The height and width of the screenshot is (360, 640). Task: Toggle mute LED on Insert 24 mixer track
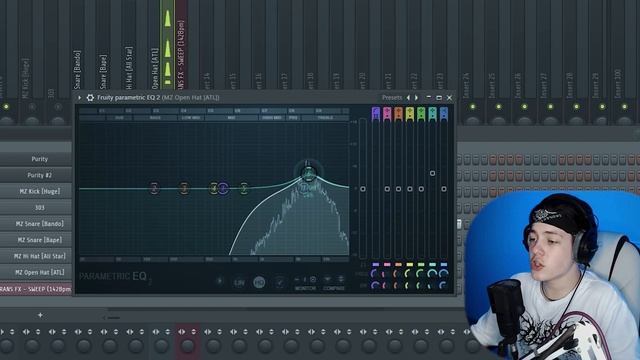473,107
